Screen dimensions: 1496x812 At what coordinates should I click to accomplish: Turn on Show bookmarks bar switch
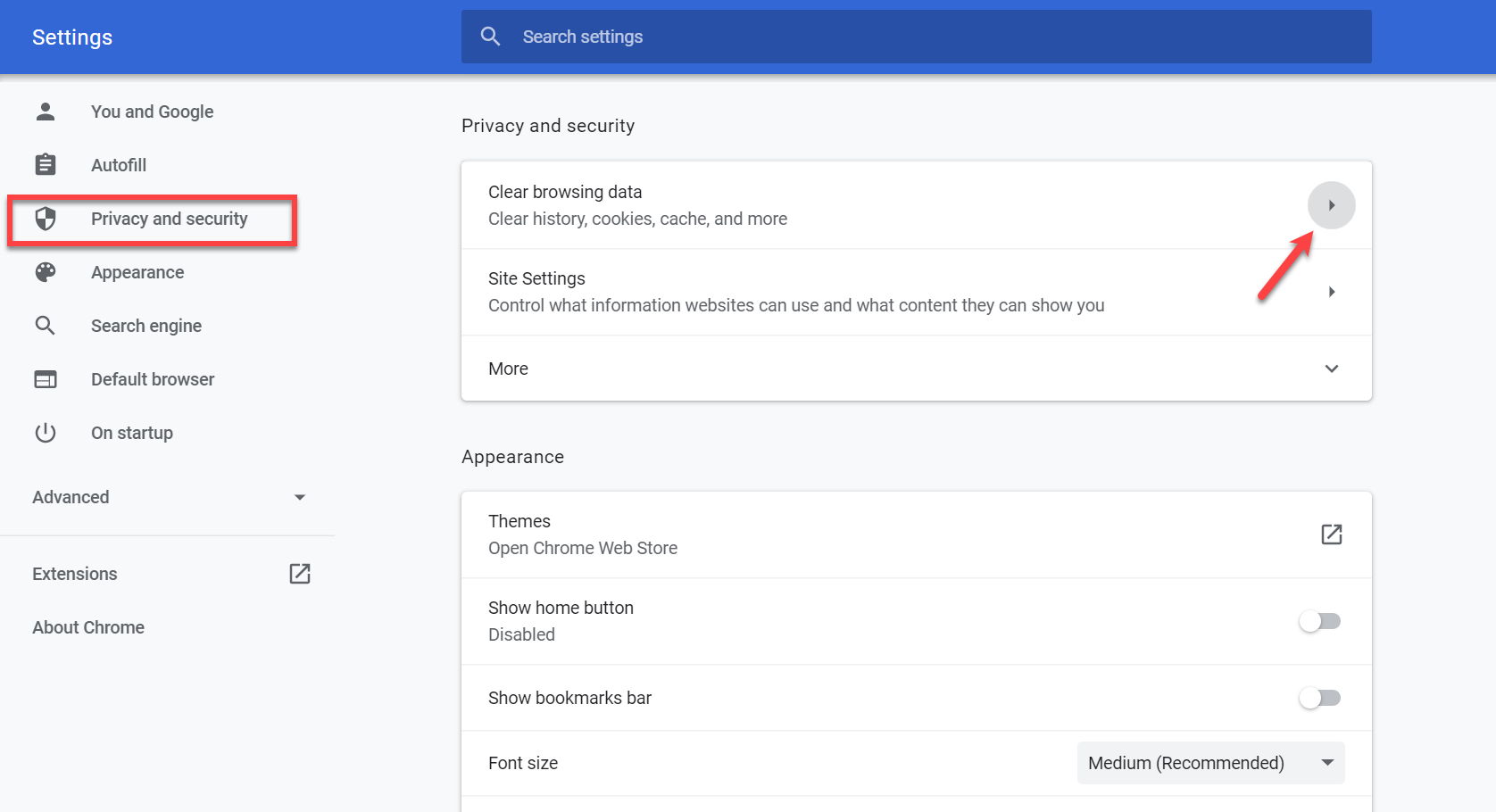point(1320,698)
